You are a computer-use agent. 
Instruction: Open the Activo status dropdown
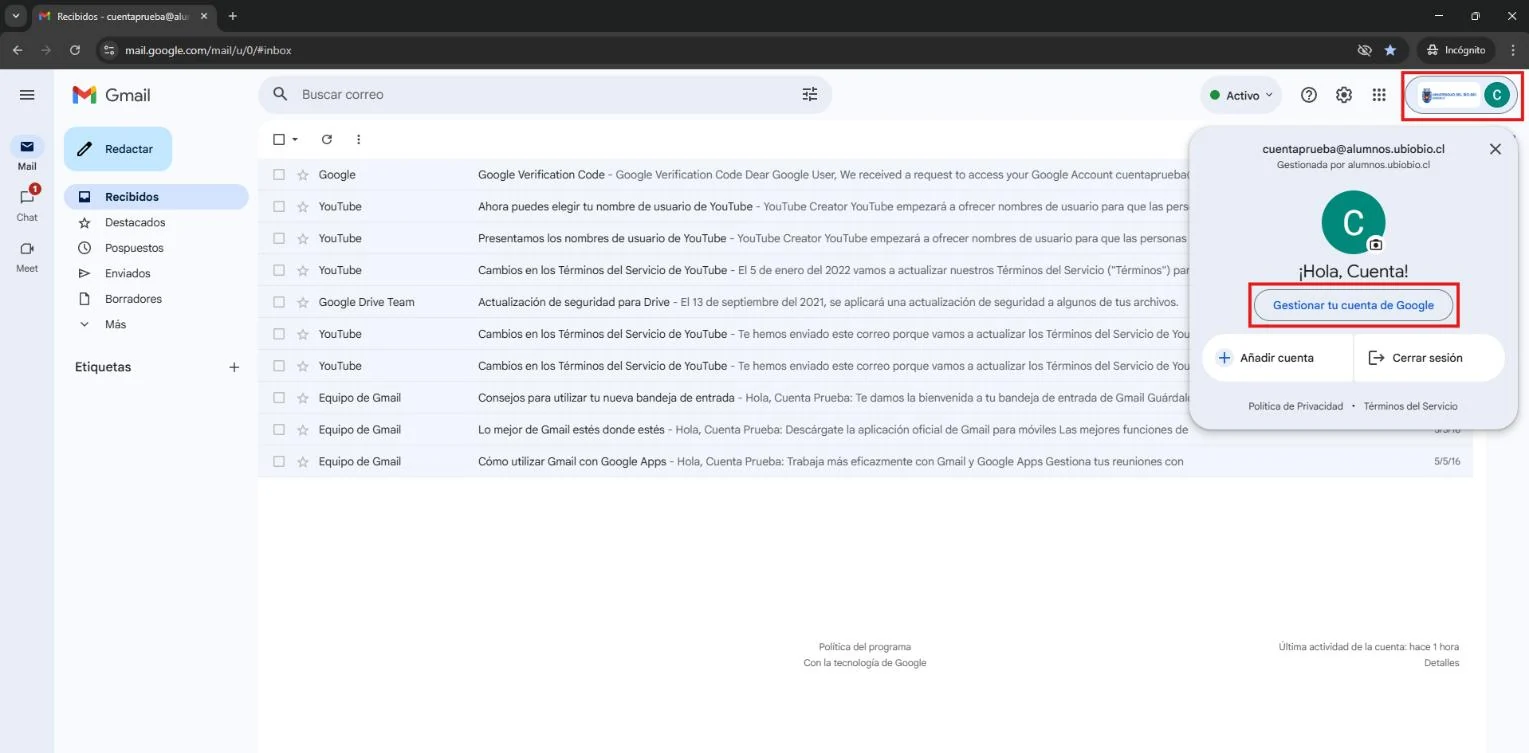coord(1241,95)
